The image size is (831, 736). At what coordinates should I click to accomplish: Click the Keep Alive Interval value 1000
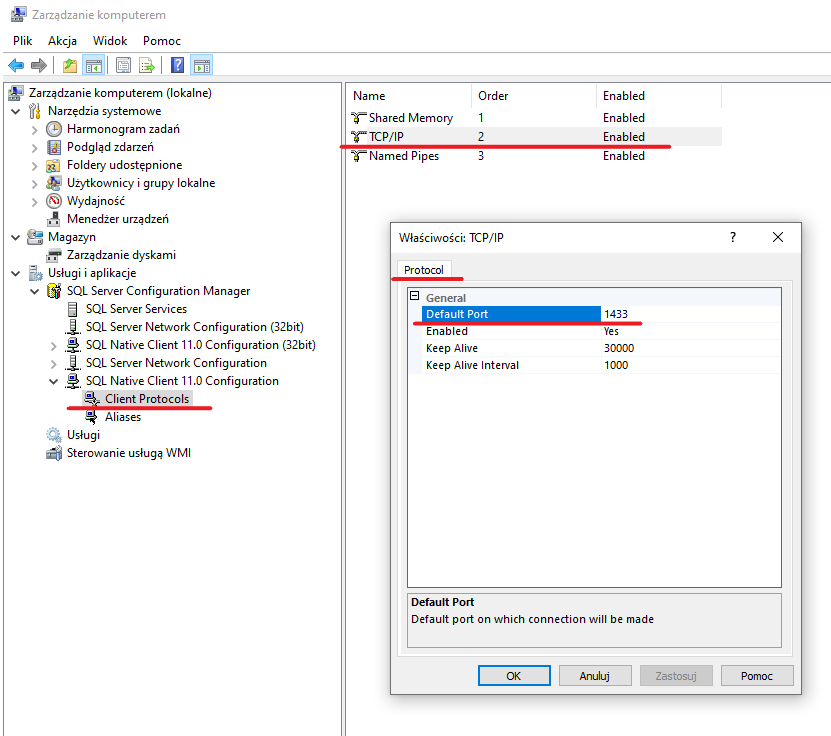point(615,365)
